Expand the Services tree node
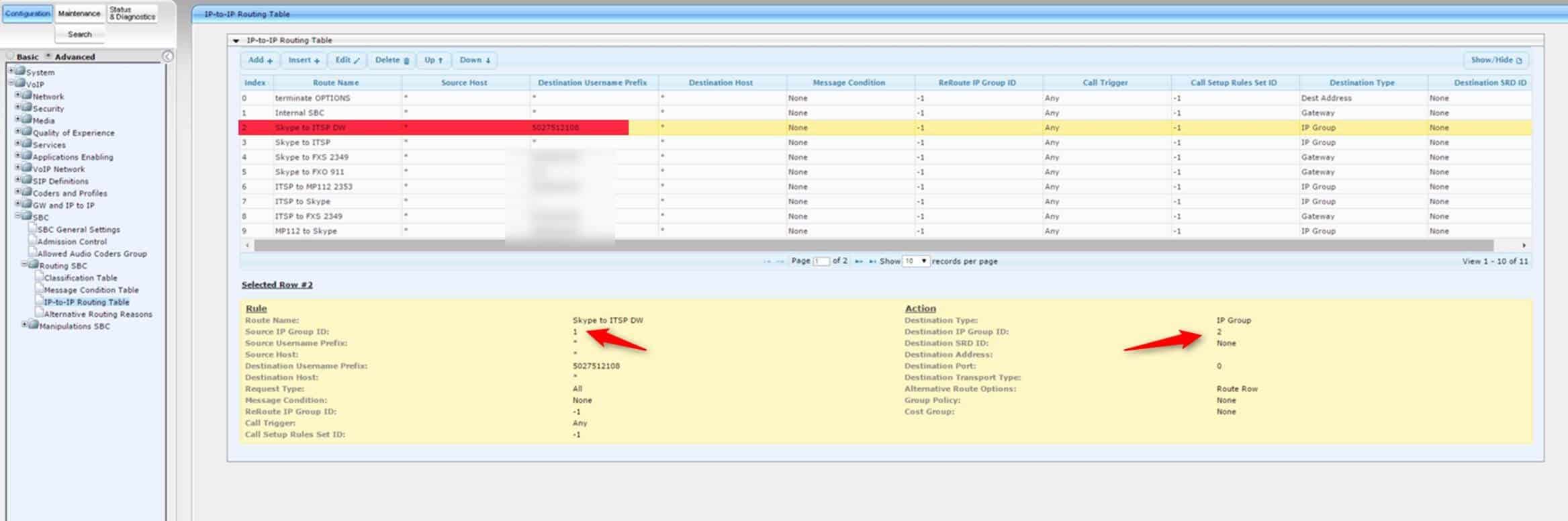 pyautogui.click(x=18, y=144)
